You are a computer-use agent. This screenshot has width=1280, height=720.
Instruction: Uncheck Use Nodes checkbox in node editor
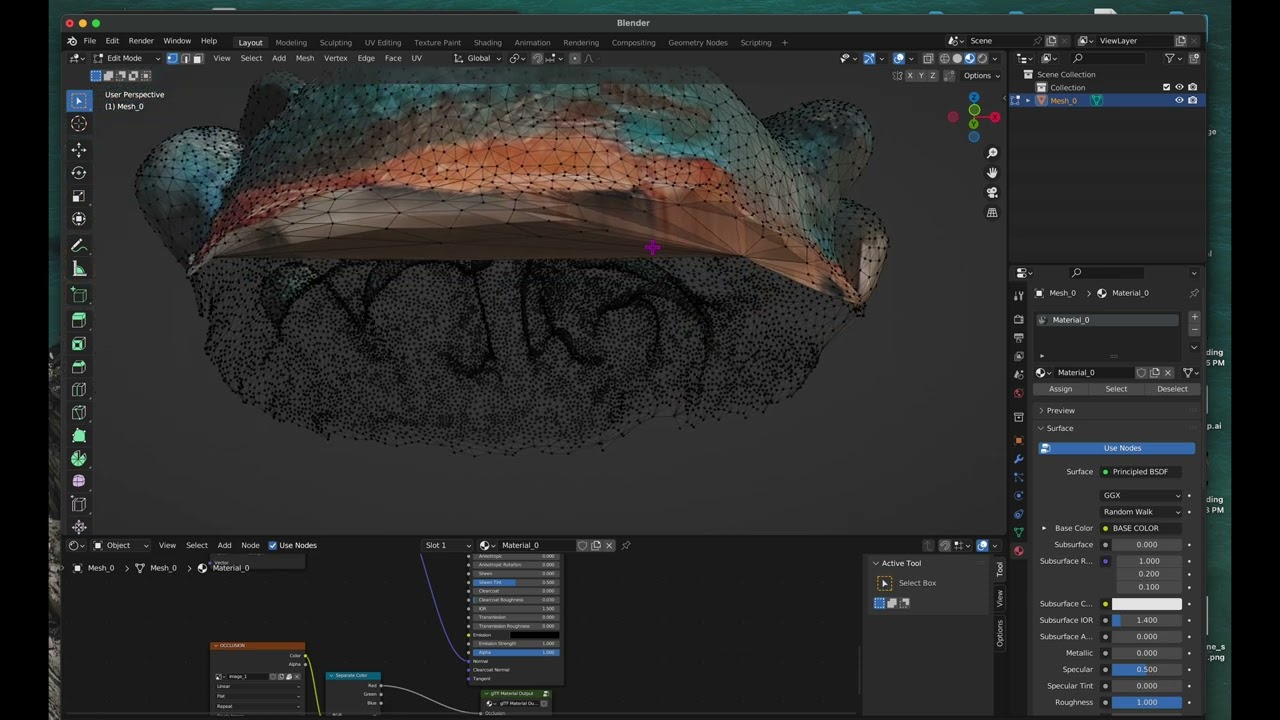[272, 545]
